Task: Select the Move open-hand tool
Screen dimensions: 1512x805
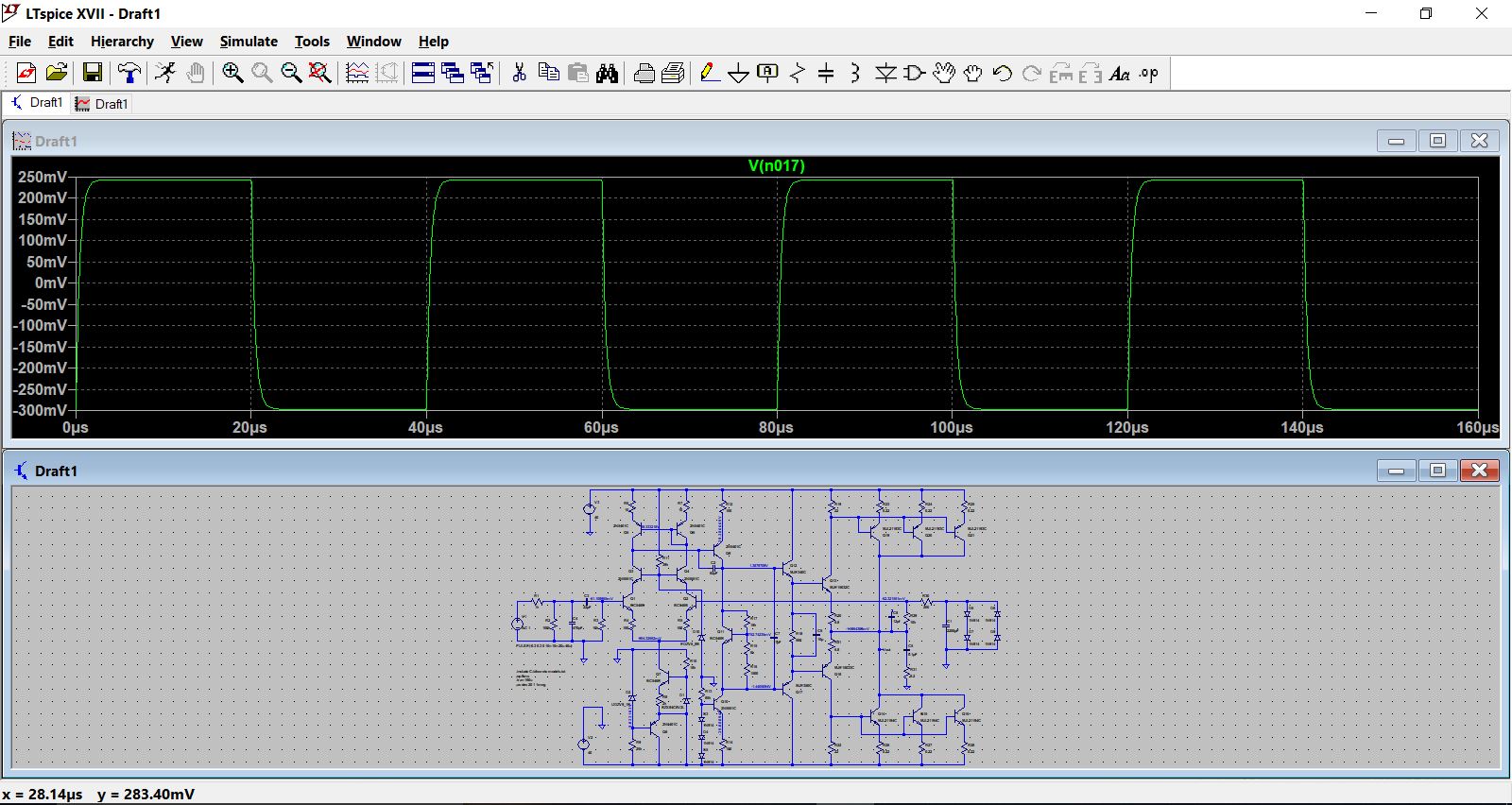Action: (944, 73)
